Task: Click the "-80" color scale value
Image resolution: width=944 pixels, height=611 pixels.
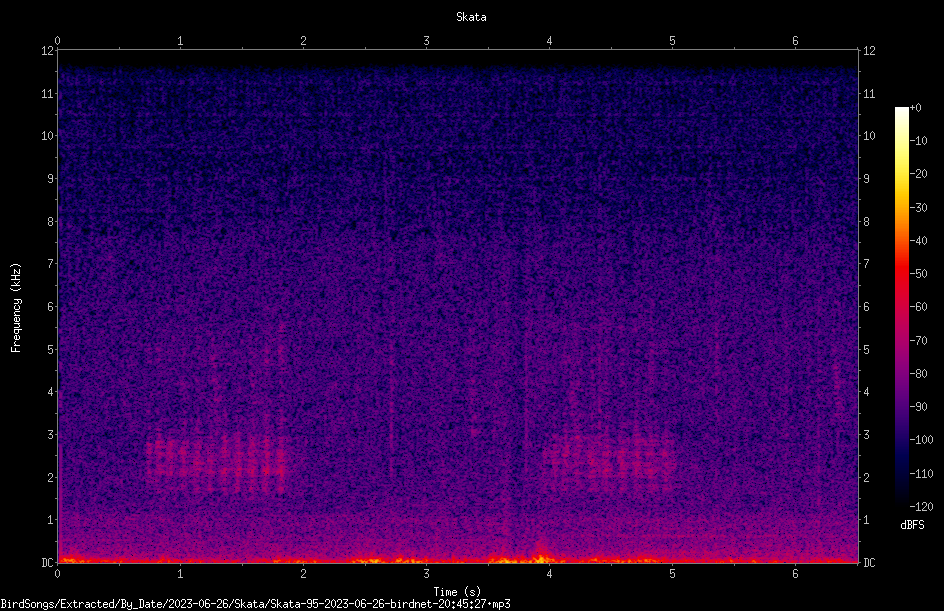Action: (919, 374)
